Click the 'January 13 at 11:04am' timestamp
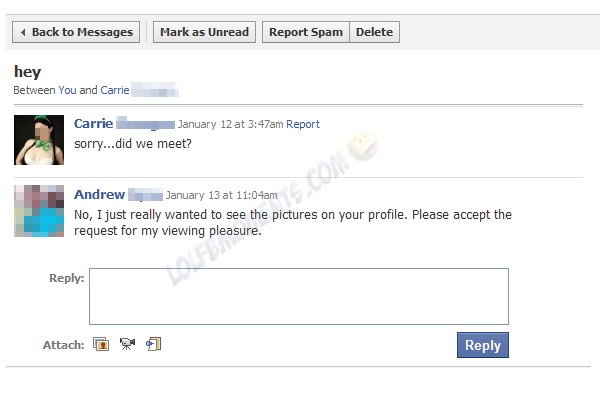The width and height of the screenshot is (600, 400). pyautogui.click(x=221, y=195)
